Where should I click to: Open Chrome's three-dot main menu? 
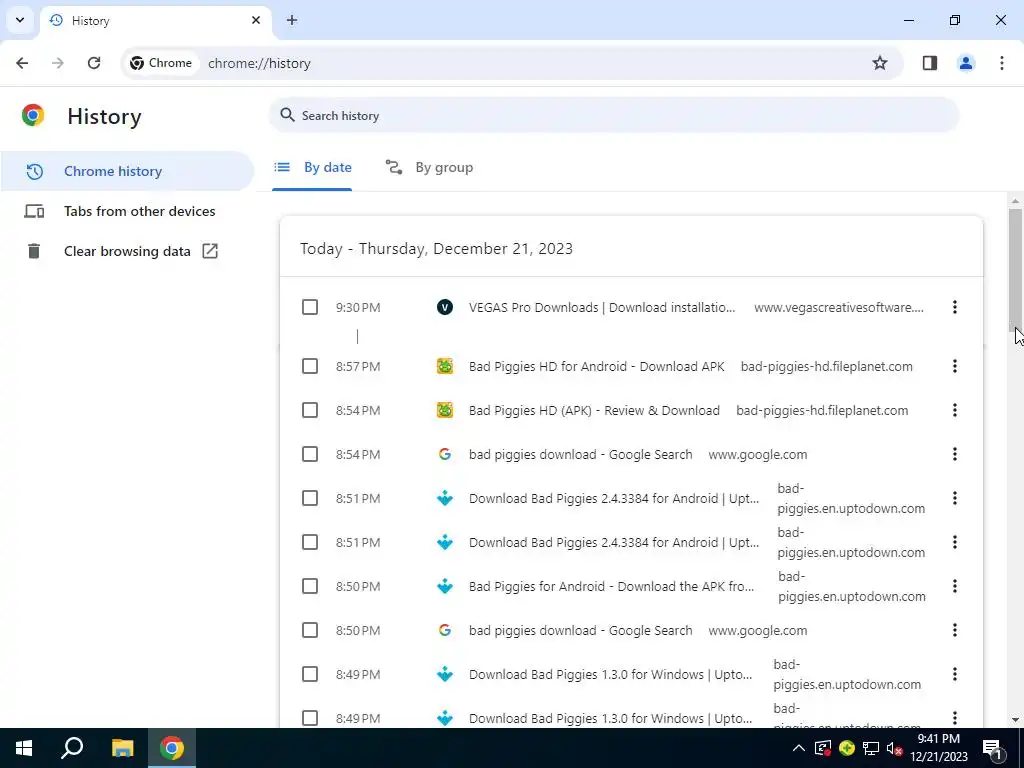[1002, 63]
